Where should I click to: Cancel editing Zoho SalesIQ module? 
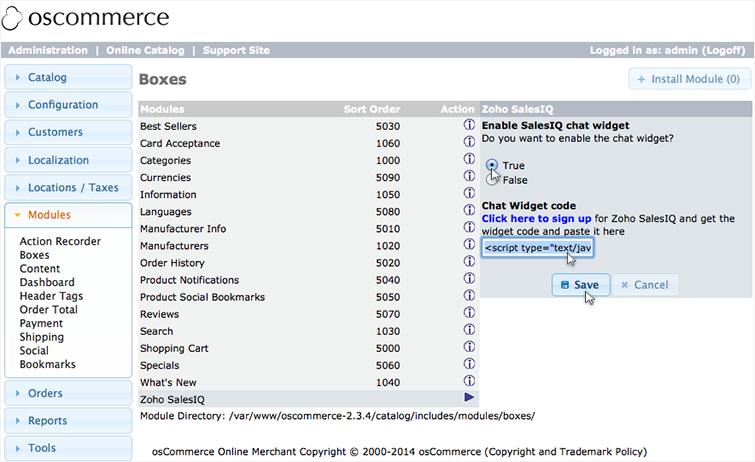(645, 285)
